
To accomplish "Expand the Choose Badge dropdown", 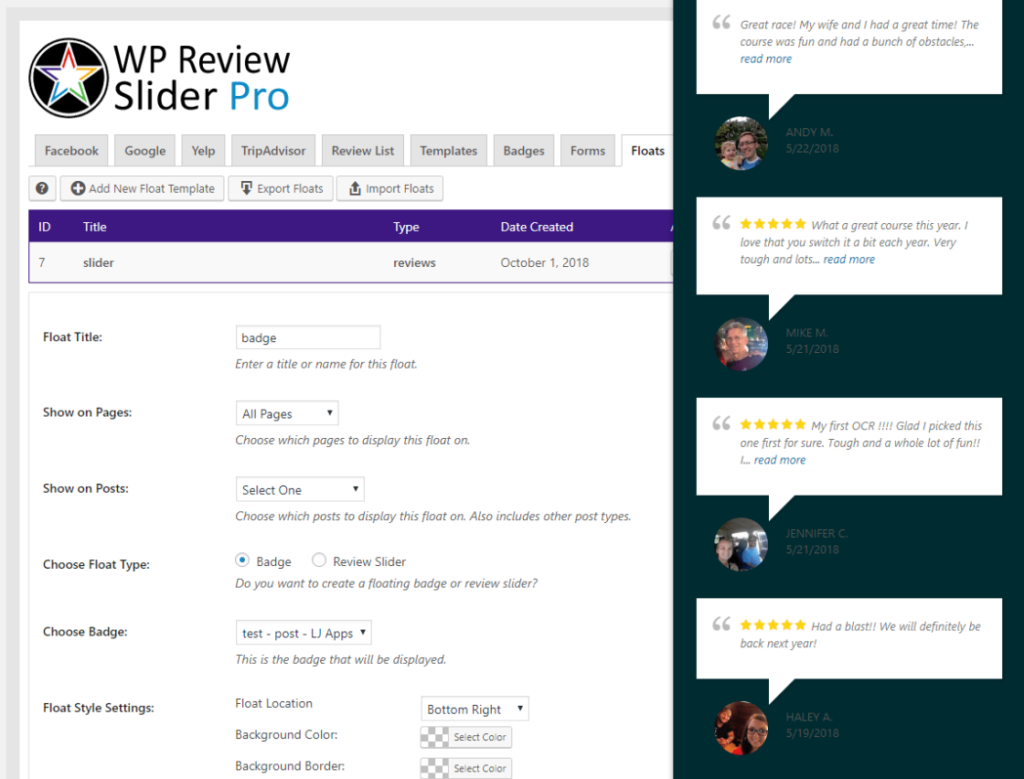I will coord(304,633).
